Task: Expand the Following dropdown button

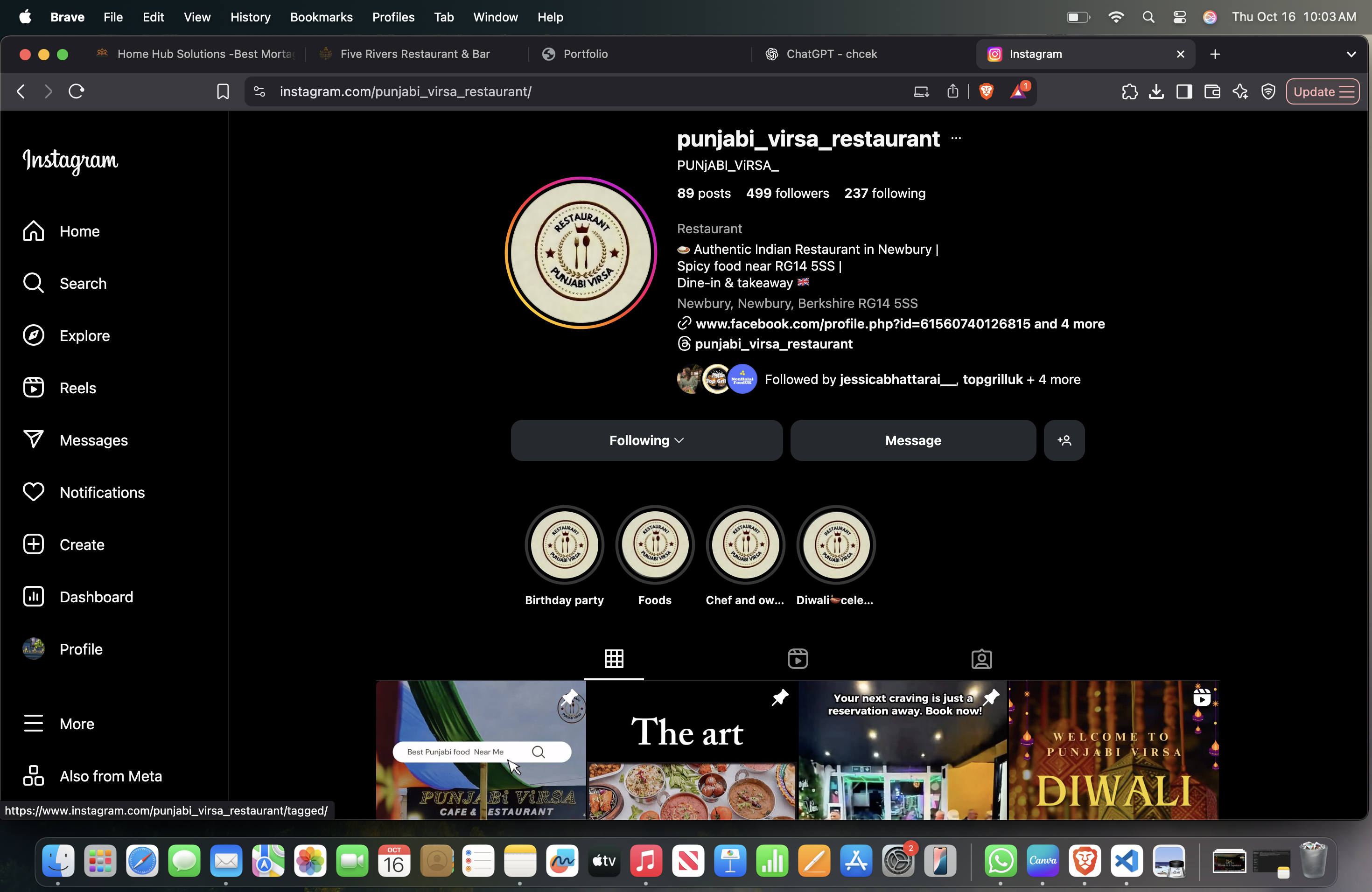Action: pos(646,440)
